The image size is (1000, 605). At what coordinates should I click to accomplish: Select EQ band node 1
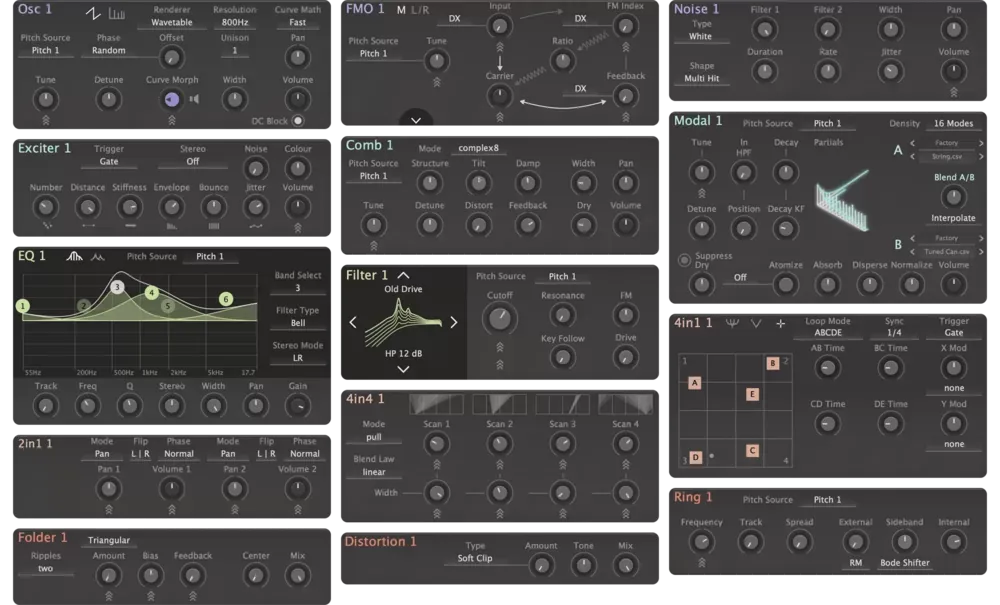23,306
